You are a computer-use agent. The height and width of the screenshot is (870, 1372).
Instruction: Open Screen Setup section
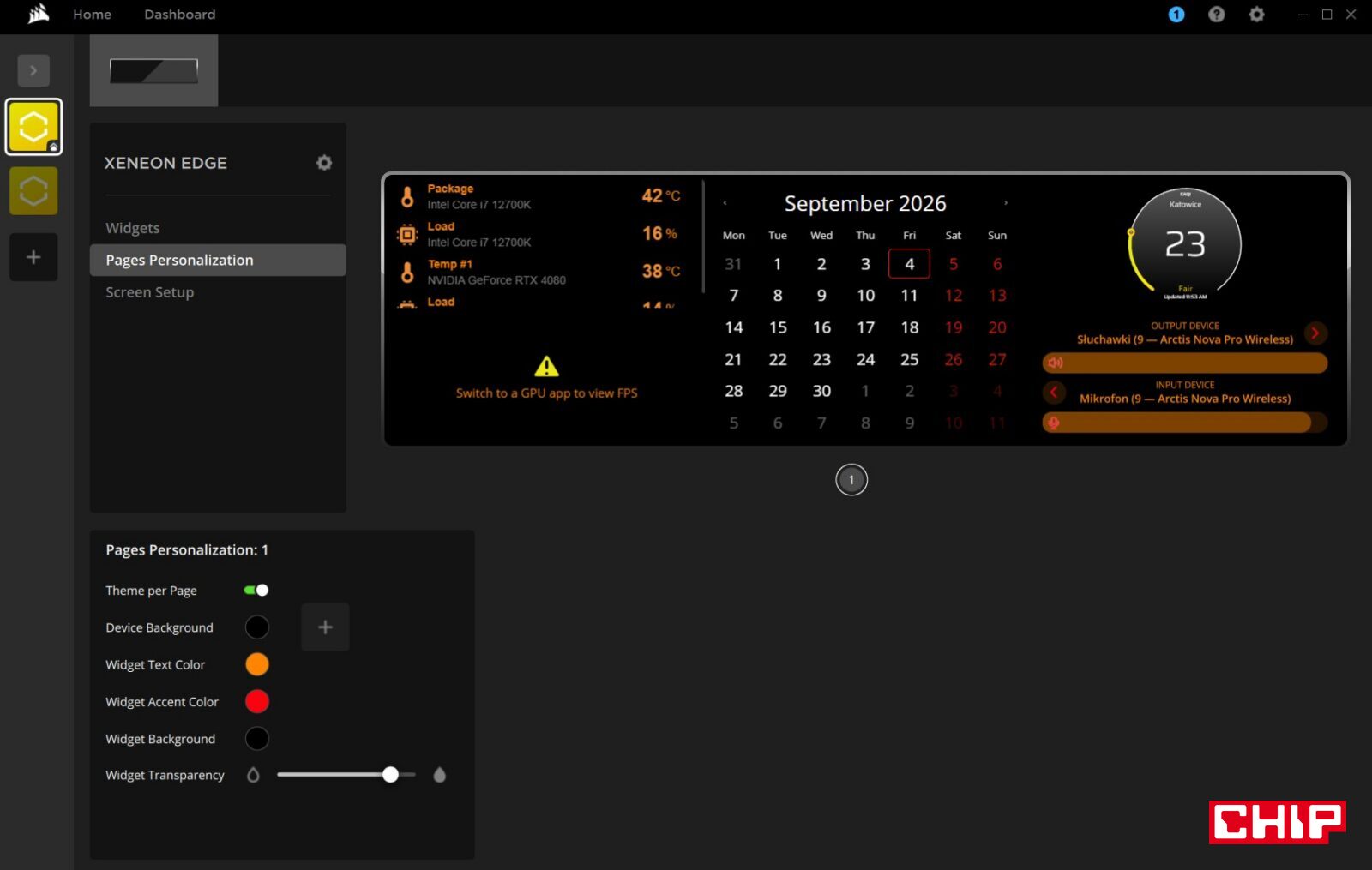(x=150, y=292)
